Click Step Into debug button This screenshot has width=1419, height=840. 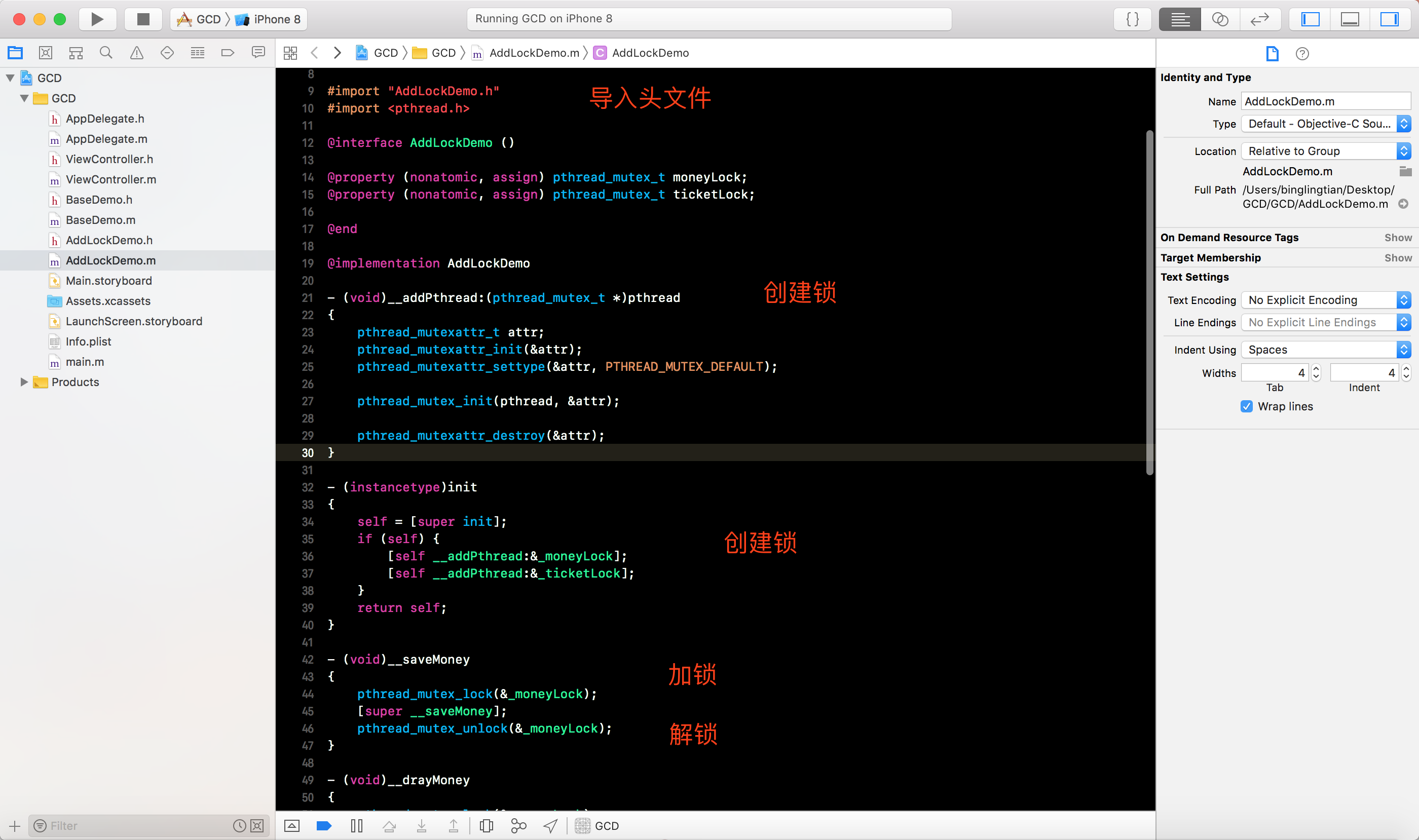[x=421, y=826]
